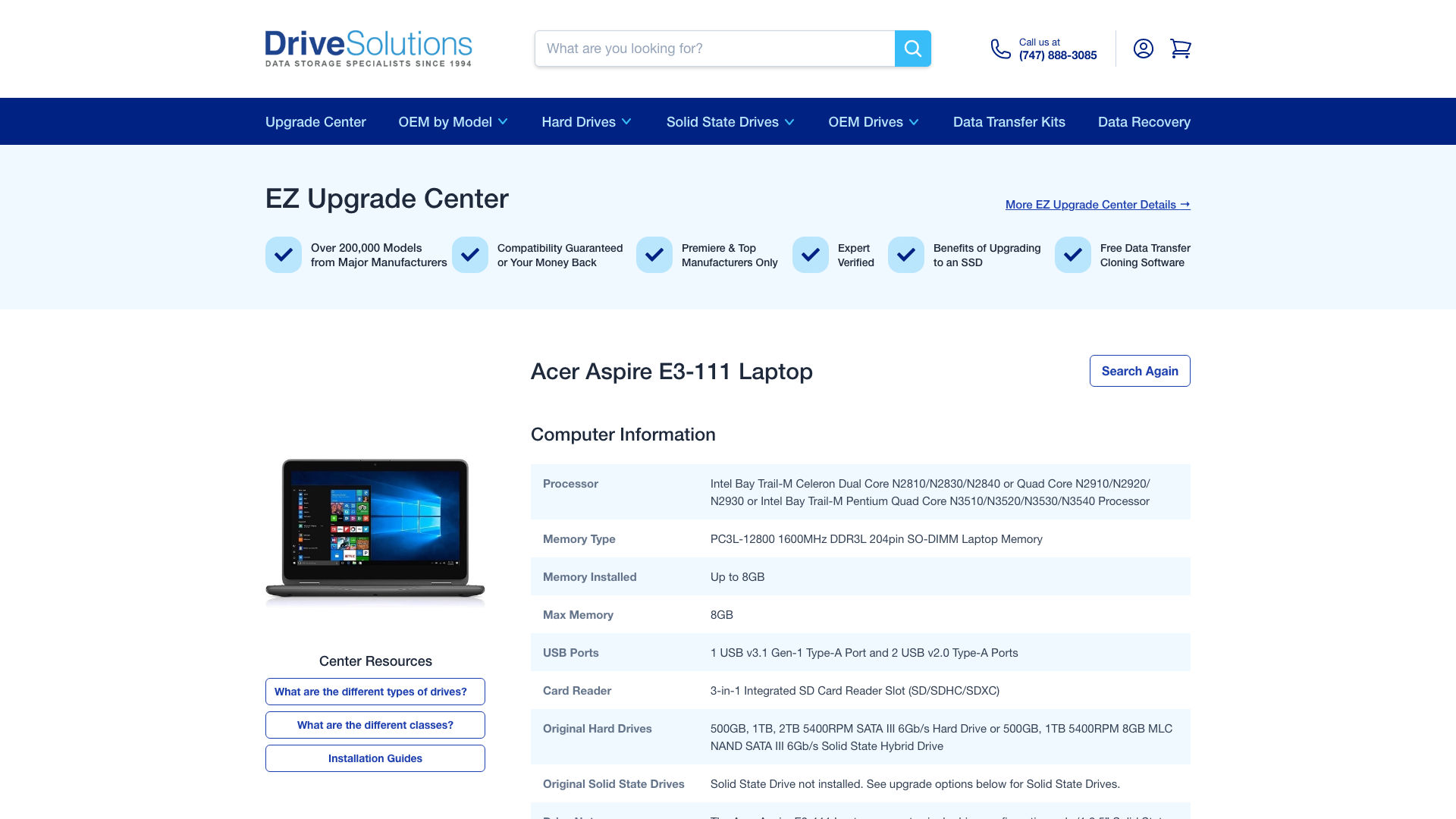The height and width of the screenshot is (819, 1456).
Task: Open 'What are the different classes?'
Action: pyautogui.click(x=375, y=725)
